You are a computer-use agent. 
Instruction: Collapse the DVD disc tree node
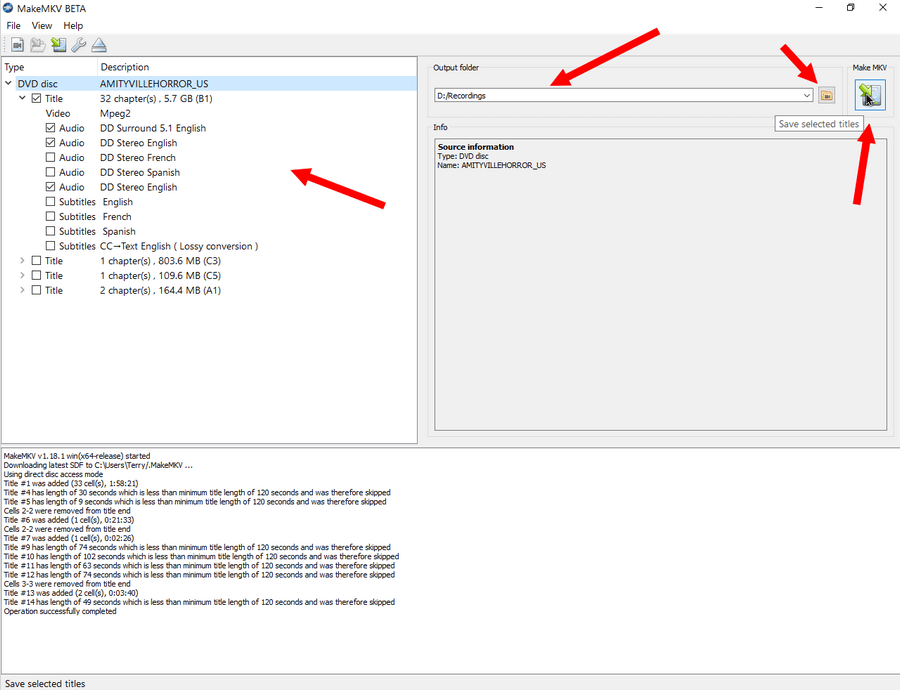click(9, 83)
